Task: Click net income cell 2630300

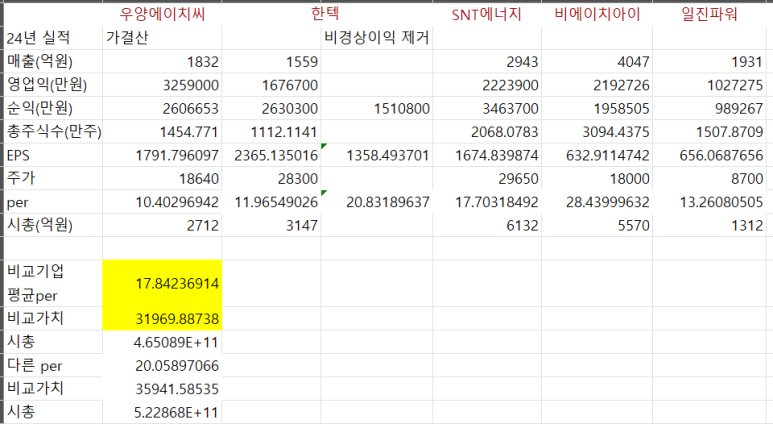Action: (271, 108)
